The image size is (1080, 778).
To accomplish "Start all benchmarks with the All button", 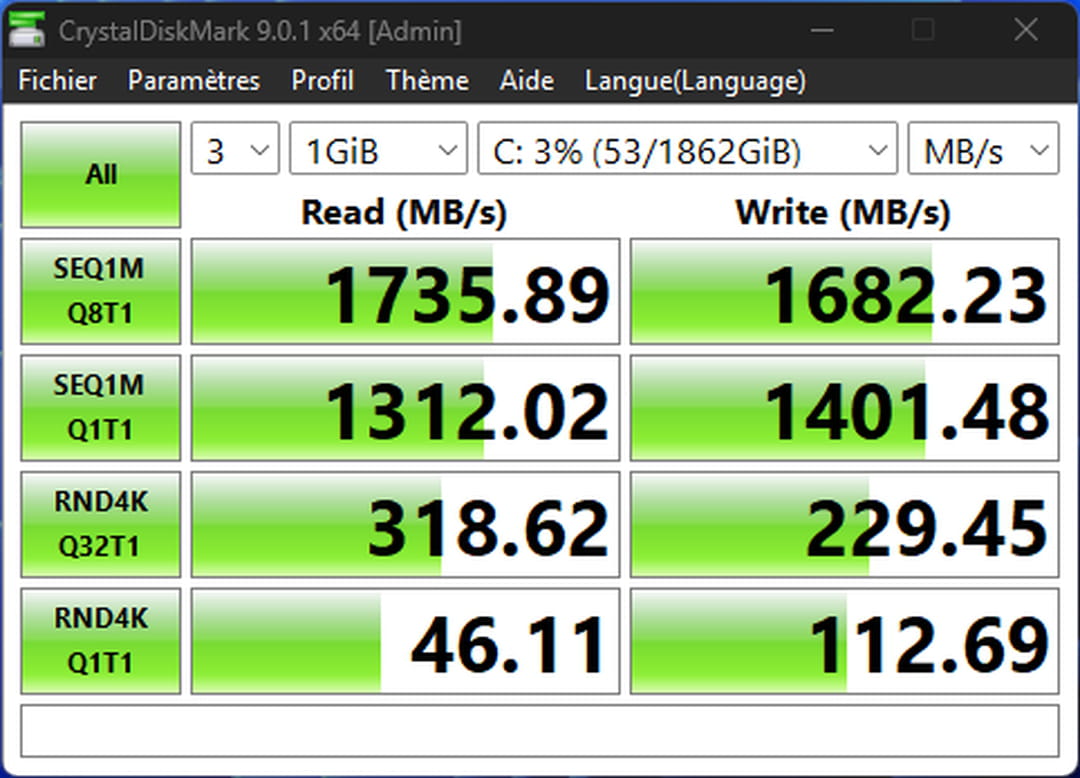I will (101, 175).
